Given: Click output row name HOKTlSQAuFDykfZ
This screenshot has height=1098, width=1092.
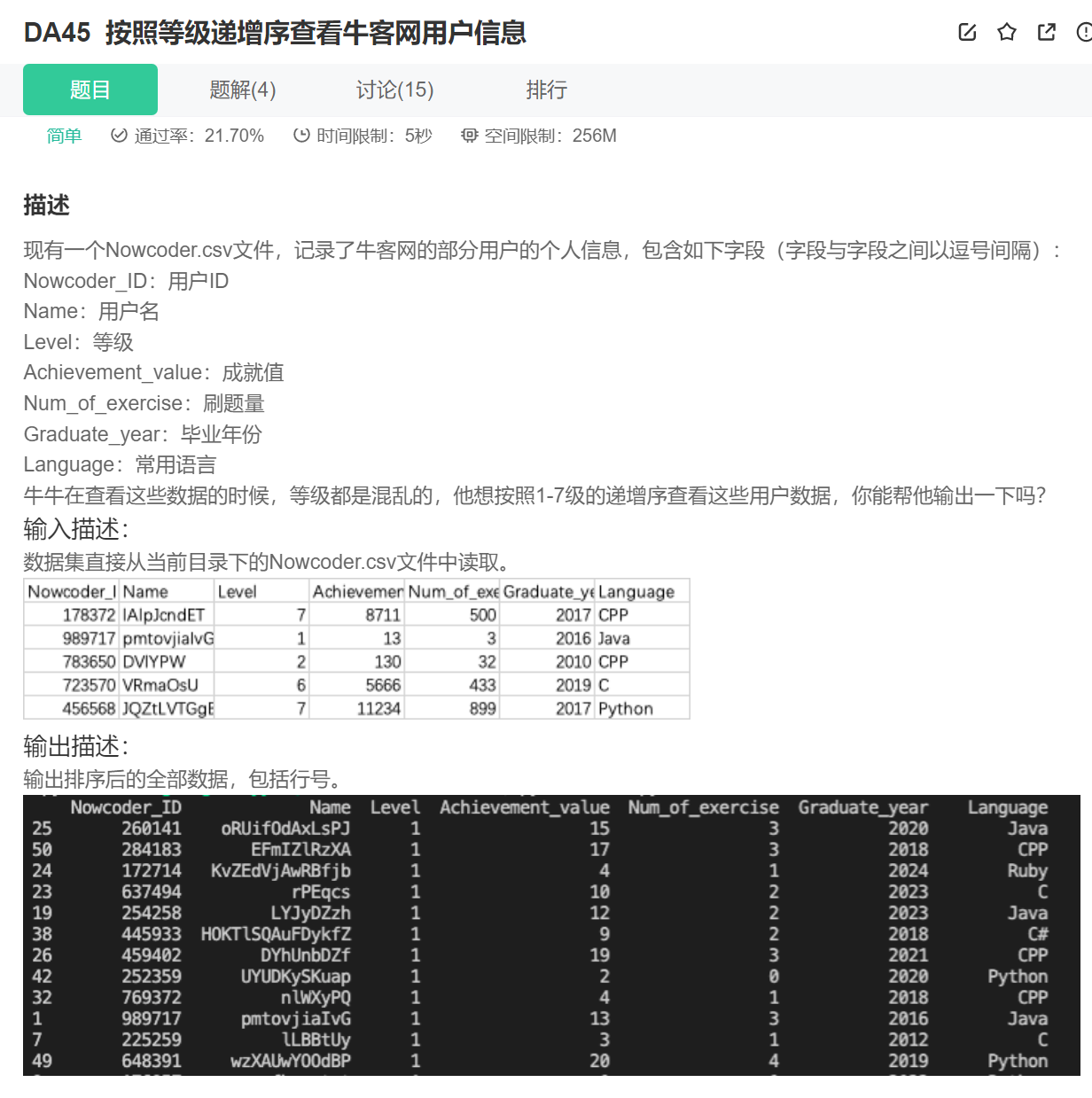Looking at the screenshot, I should (277, 935).
